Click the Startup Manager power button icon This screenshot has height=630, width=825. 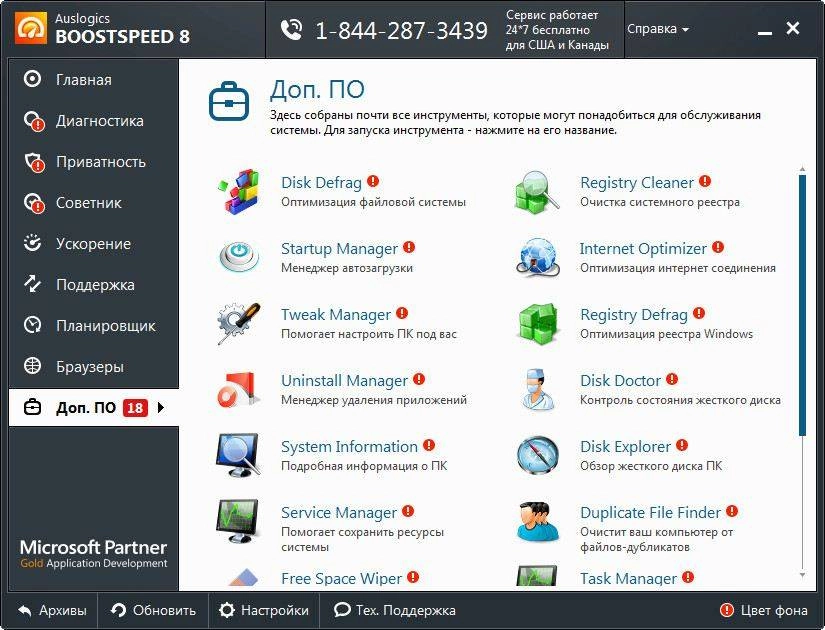coord(239,257)
